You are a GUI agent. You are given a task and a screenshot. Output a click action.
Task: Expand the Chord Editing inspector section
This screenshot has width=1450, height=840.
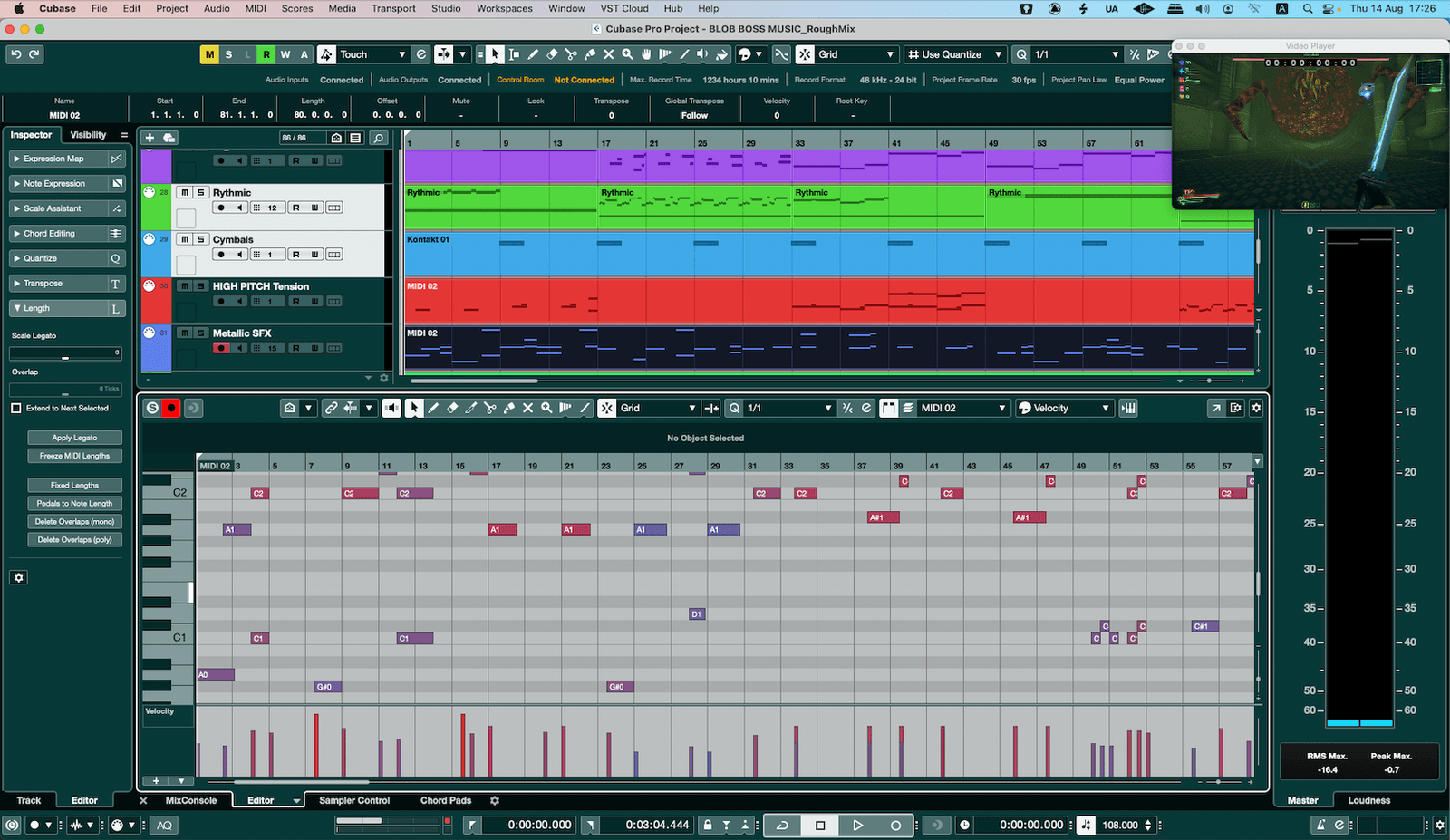67,234
